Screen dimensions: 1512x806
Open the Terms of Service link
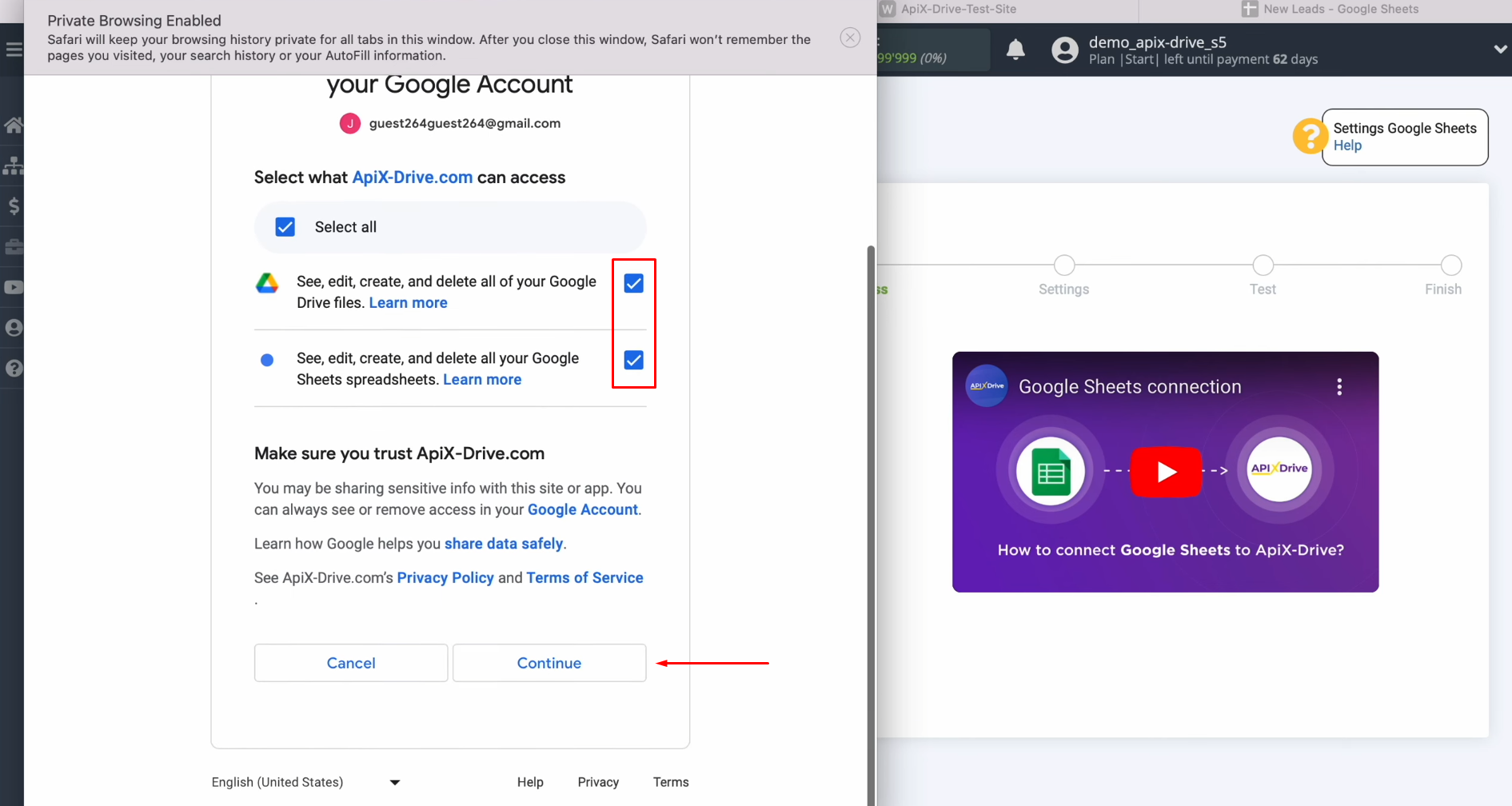tap(584, 577)
